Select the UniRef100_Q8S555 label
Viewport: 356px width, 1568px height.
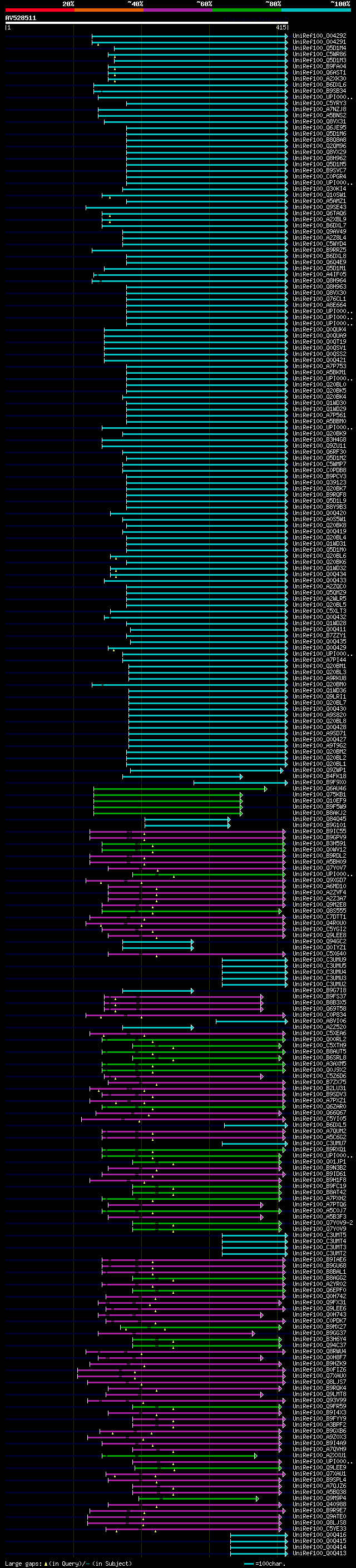[x=319, y=911]
